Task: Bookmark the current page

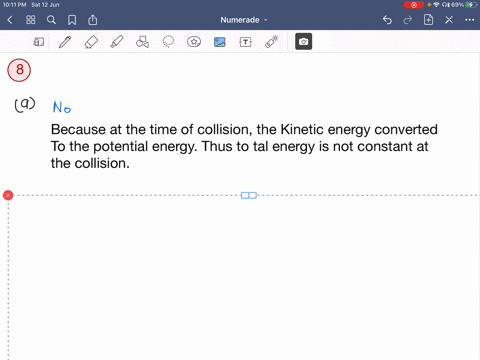Action: 72,20
